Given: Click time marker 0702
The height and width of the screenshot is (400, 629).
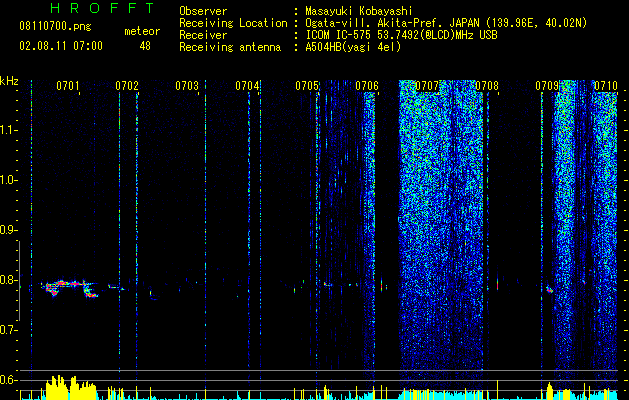Looking at the screenshot, I should (127, 85).
